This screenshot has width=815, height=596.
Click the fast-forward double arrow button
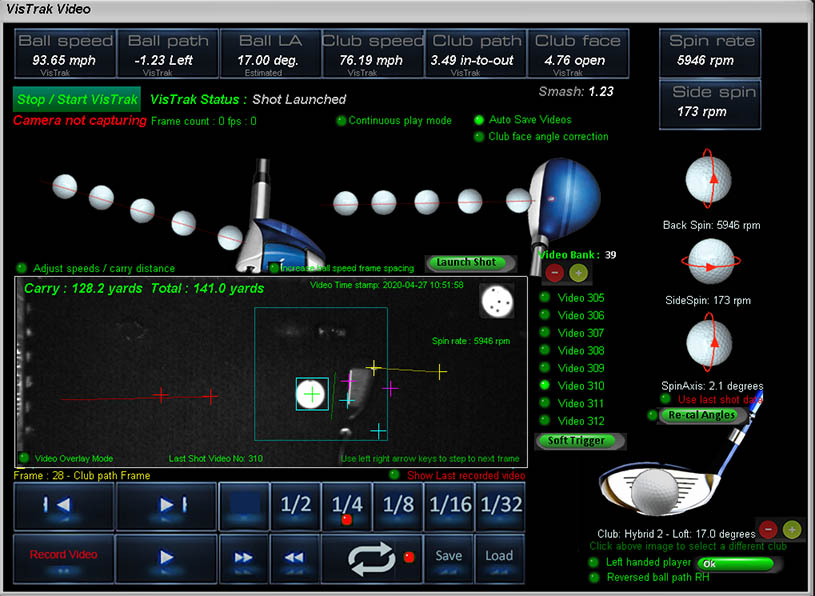(x=244, y=558)
